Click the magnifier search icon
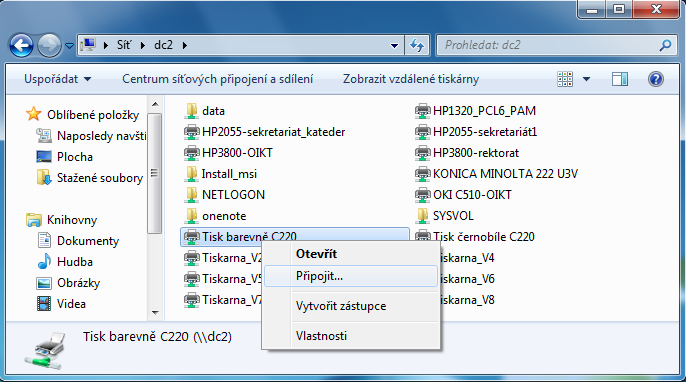686x382 pixels. (x=665, y=45)
